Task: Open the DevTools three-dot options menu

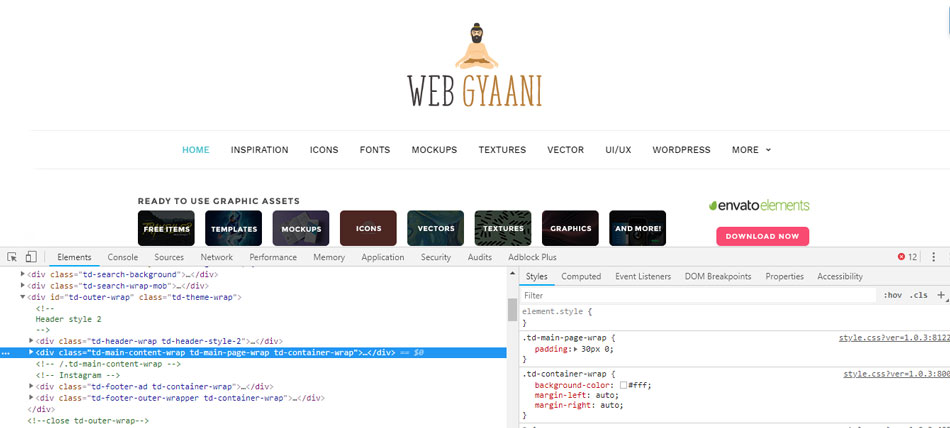Action: point(933,257)
